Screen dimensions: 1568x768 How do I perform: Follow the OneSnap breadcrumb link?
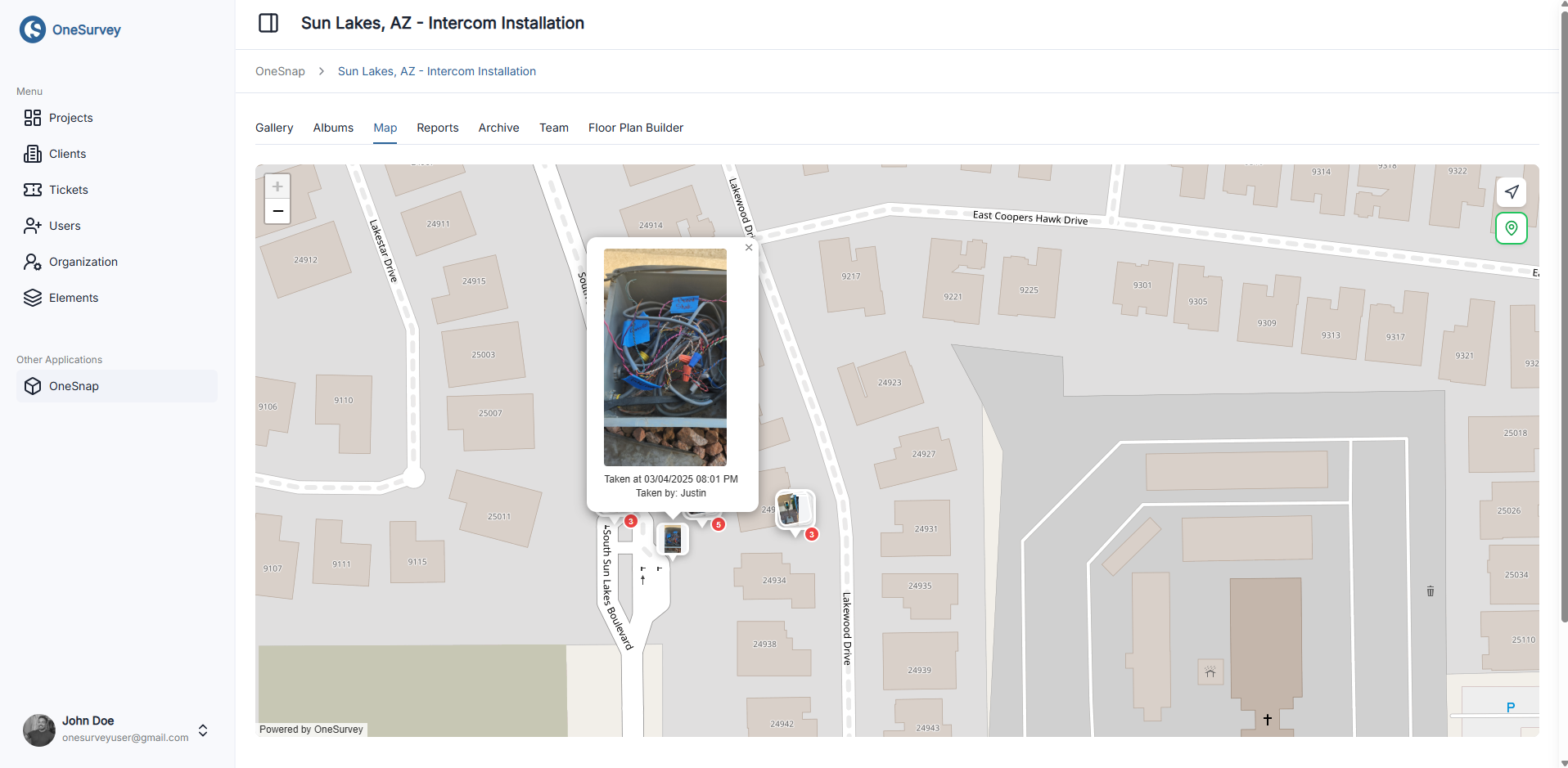(279, 71)
